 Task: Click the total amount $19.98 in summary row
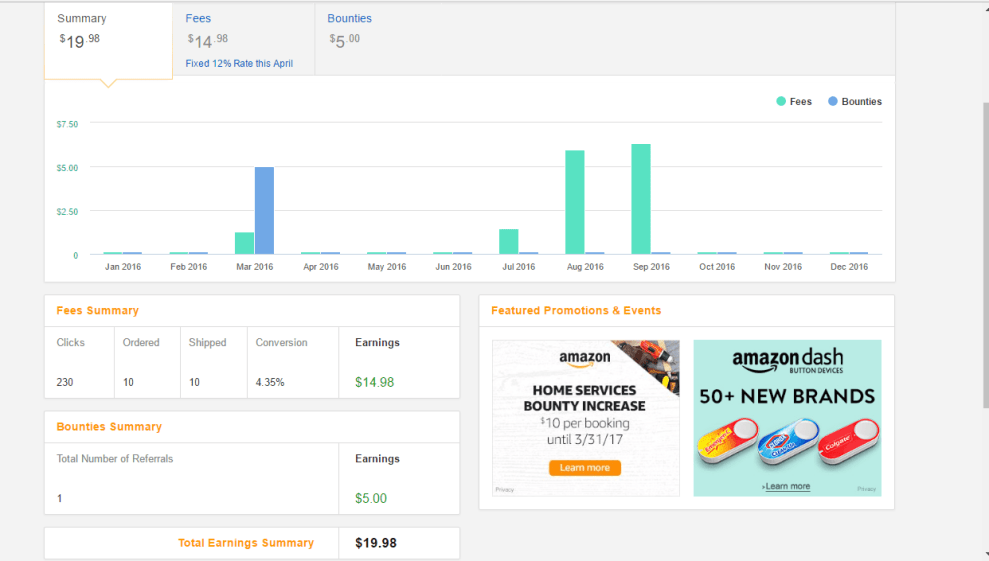click(376, 543)
